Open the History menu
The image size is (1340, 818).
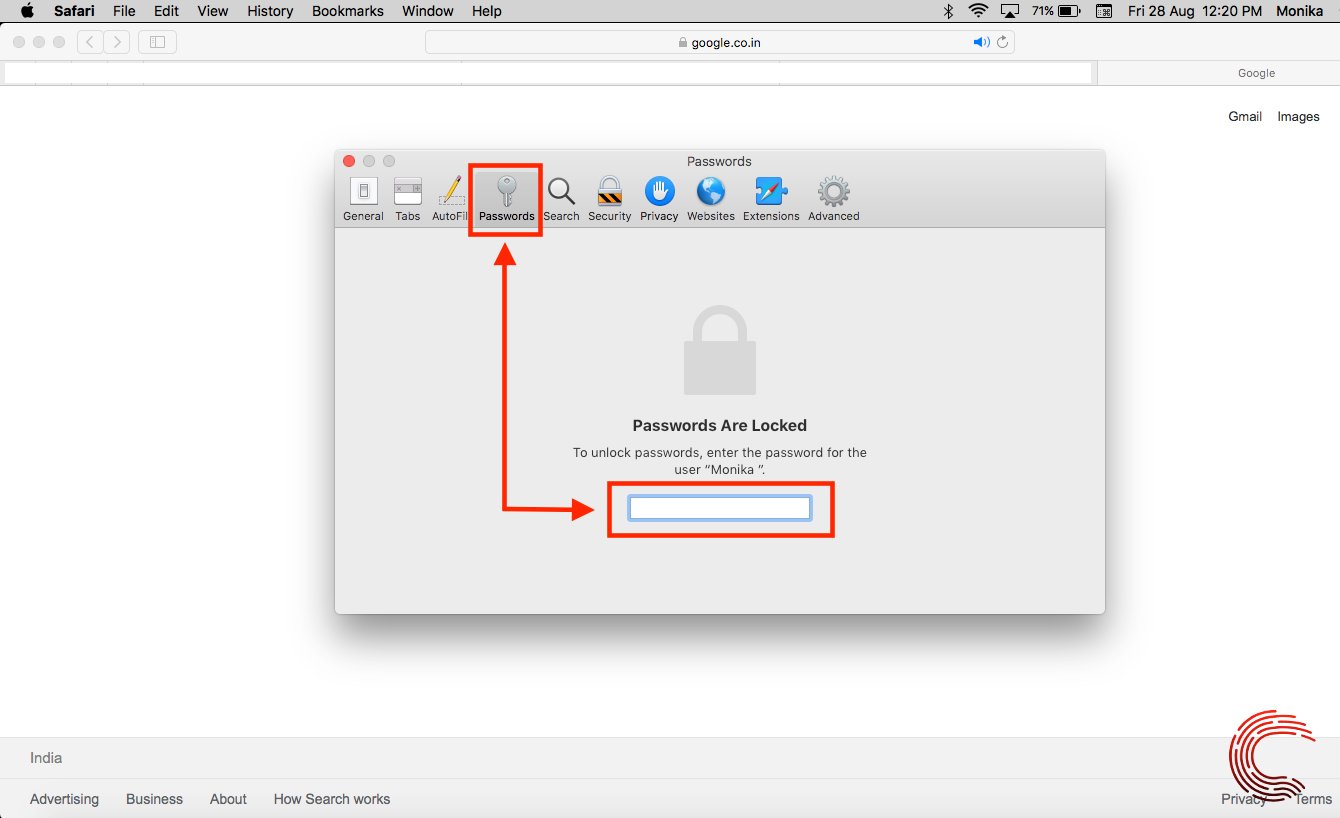click(x=270, y=11)
